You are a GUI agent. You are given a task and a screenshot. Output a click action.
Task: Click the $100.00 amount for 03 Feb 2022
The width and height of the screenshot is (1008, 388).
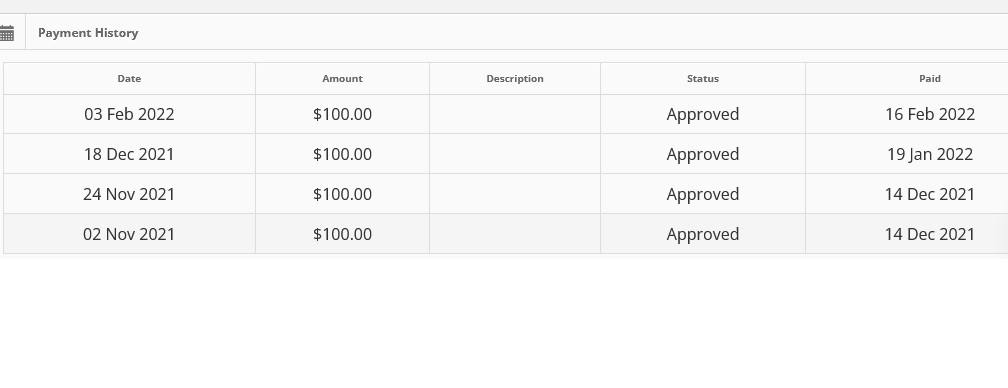tap(342, 114)
